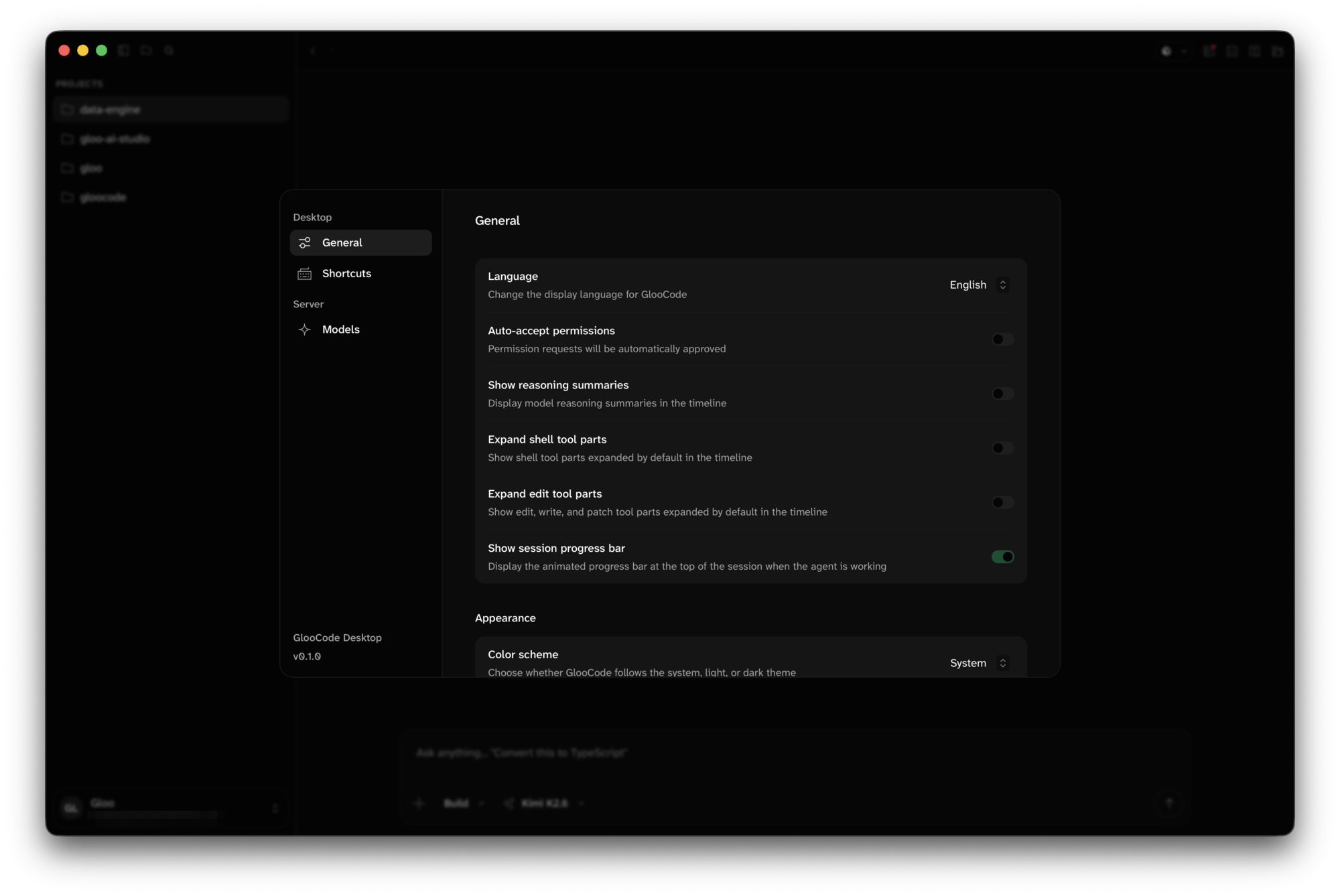Click the send arrow button in prompt box
This screenshot has height=896, width=1340.
point(1169,803)
